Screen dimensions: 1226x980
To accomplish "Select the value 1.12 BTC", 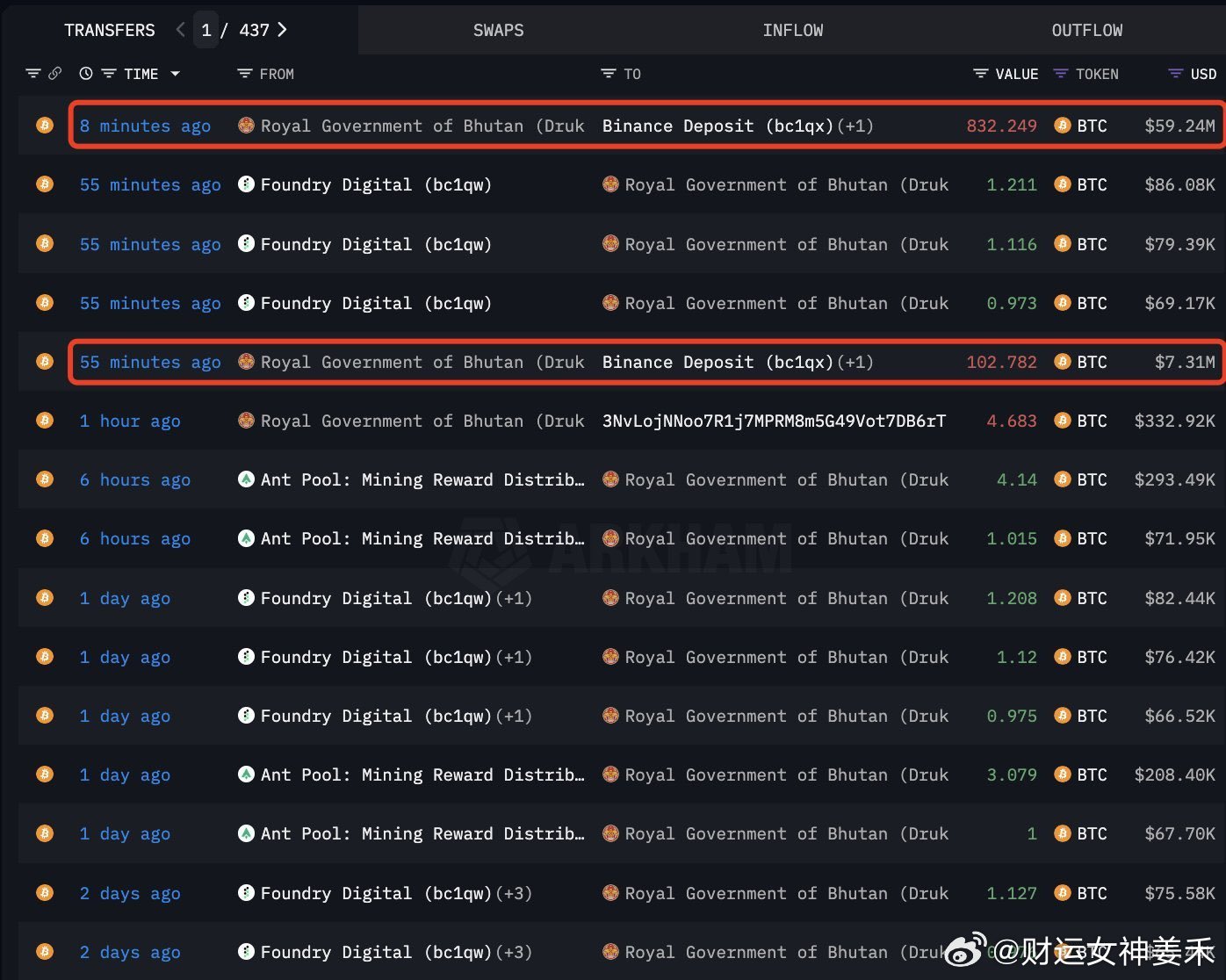I will (x=1017, y=657).
